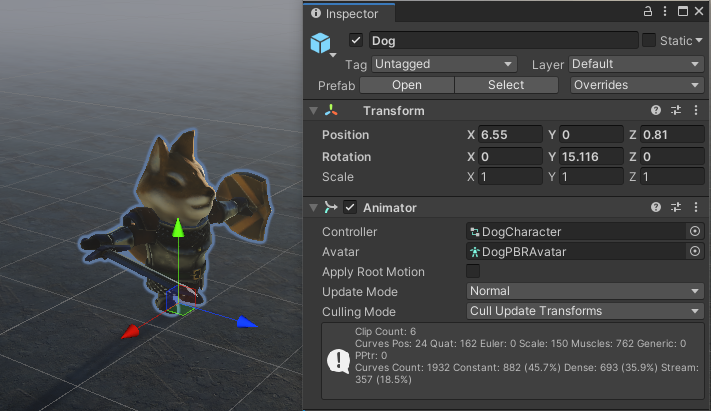Screen dimensions: 711x411
Task: Click Position Y field
Action: (x=591, y=135)
